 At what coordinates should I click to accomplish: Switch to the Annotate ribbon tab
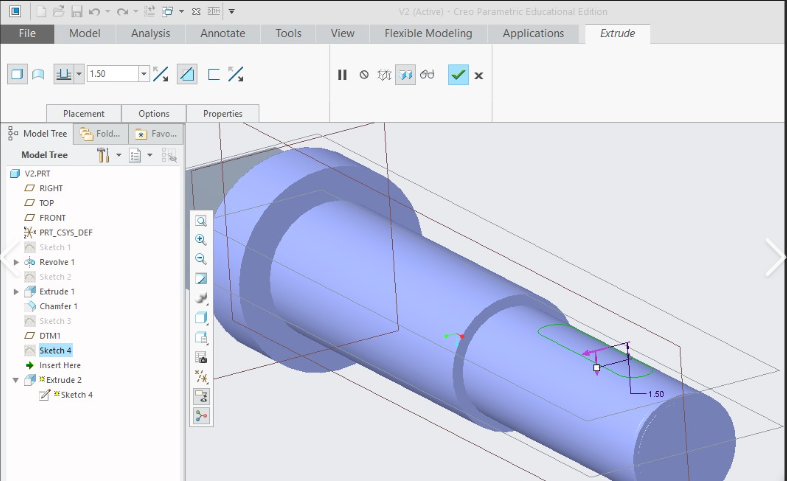tap(223, 34)
